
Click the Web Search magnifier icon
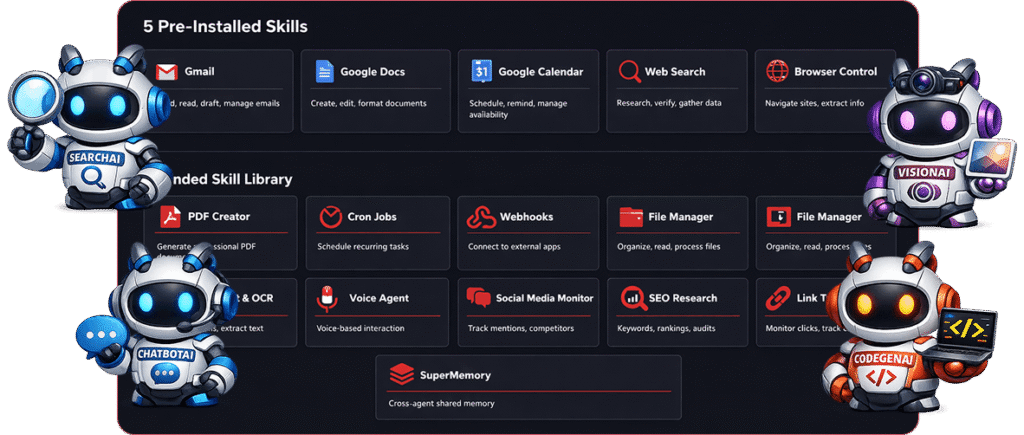tap(630, 72)
